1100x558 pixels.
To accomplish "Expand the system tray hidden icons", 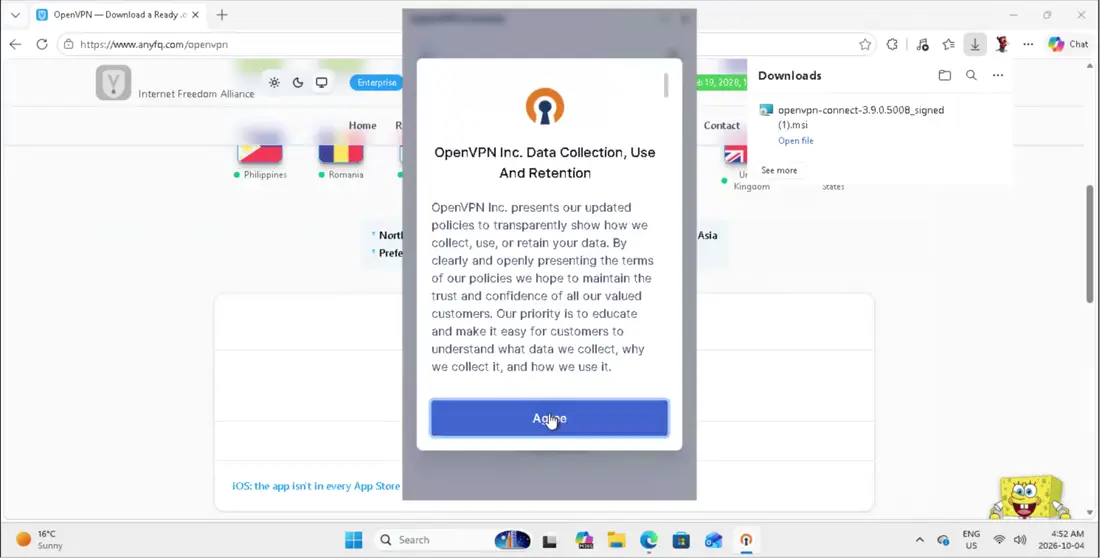I will 920,540.
